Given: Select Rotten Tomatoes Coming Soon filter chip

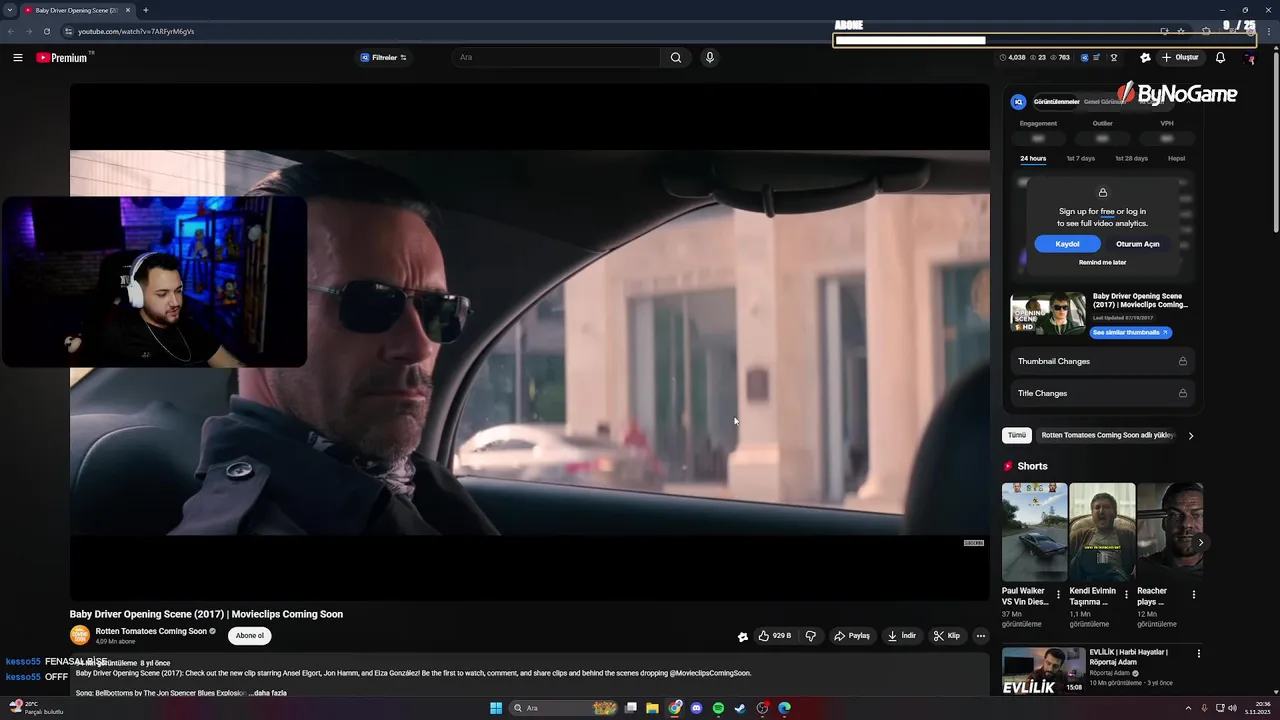Looking at the screenshot, I should tap(1107, 435).
